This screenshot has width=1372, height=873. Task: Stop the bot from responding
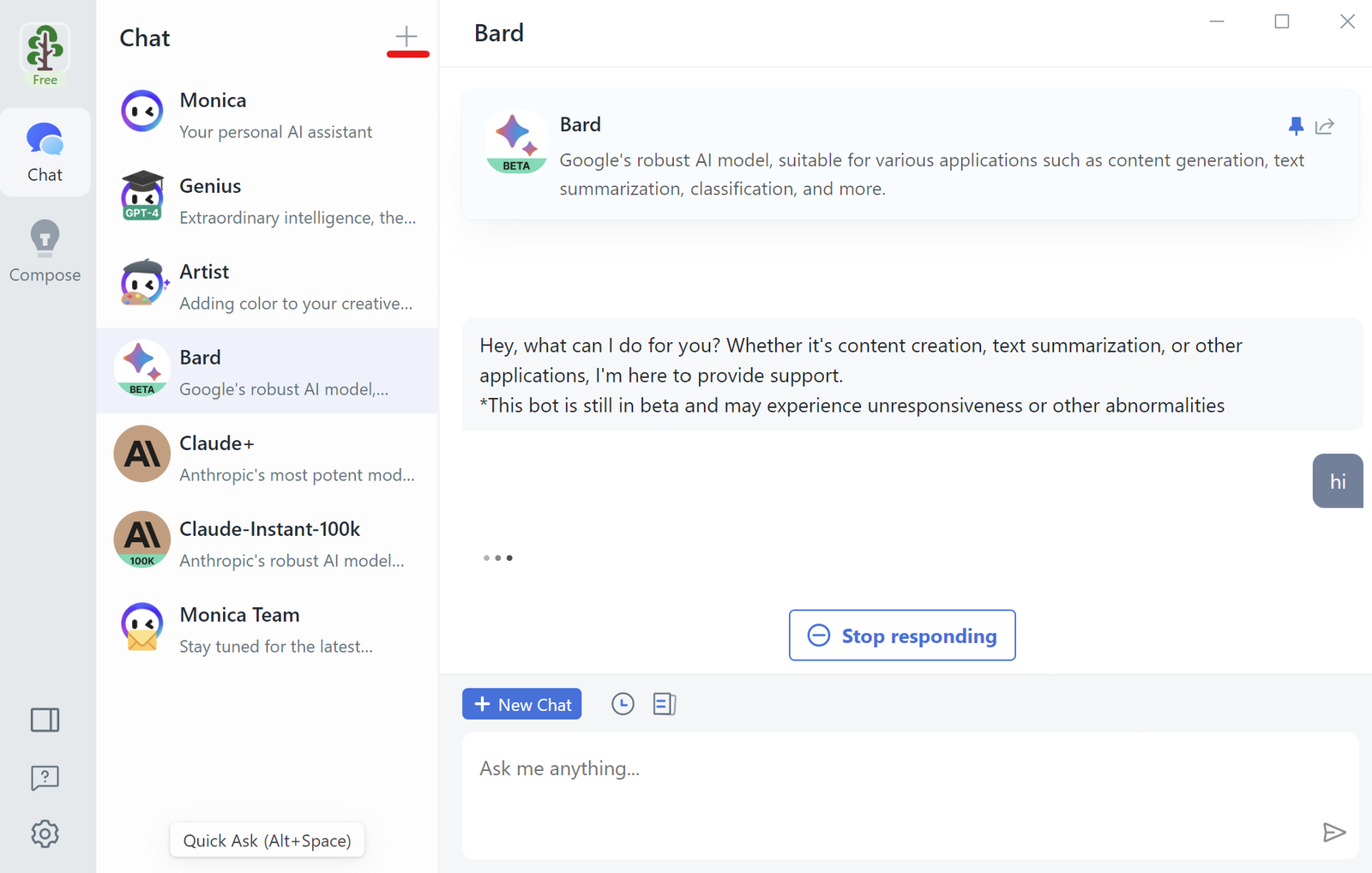pos(902,635)
